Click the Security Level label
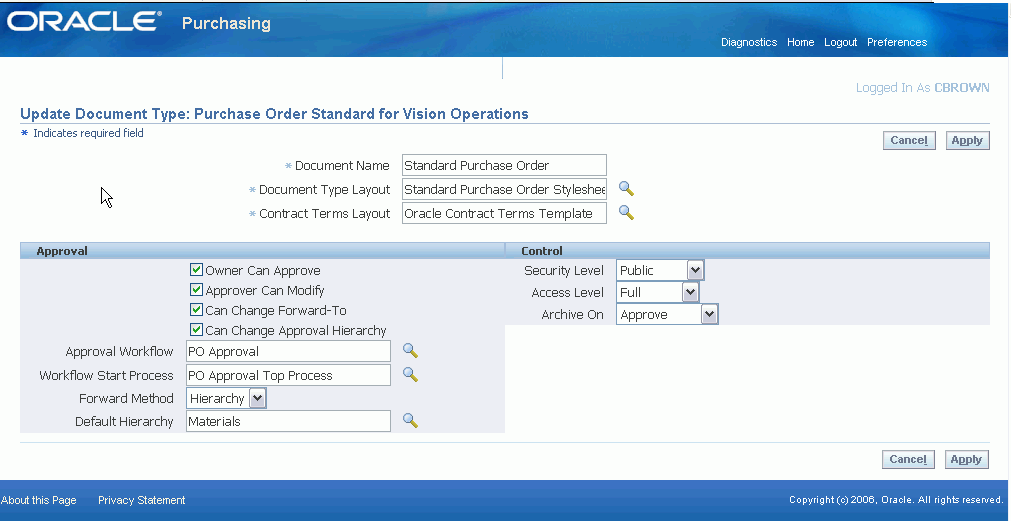1011x521 pixels. point(564,270)
